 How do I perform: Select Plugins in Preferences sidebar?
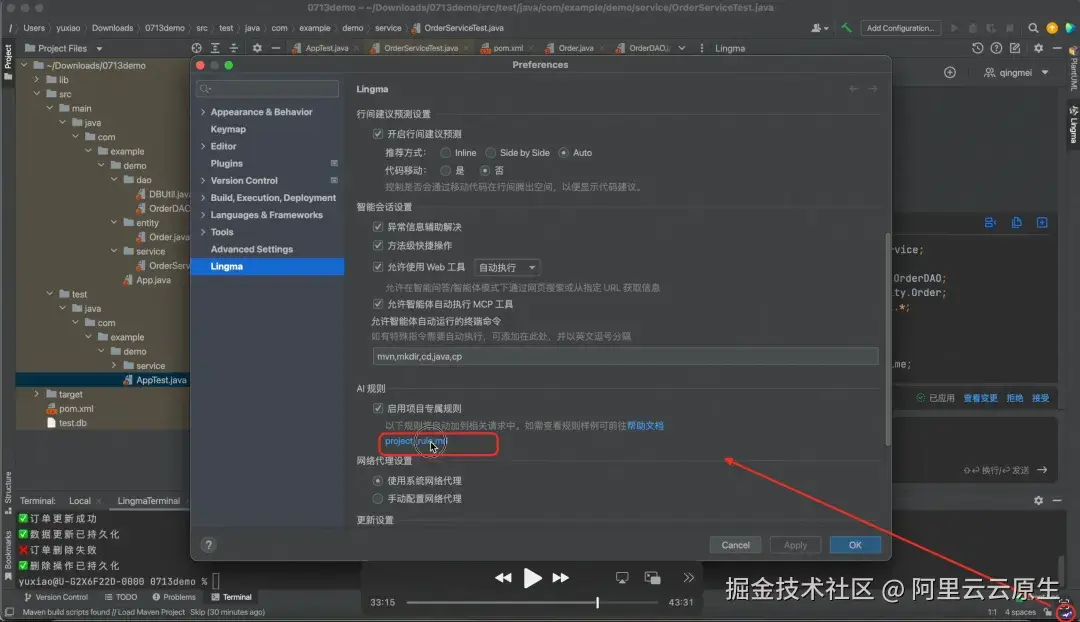[x=227, y=163]
